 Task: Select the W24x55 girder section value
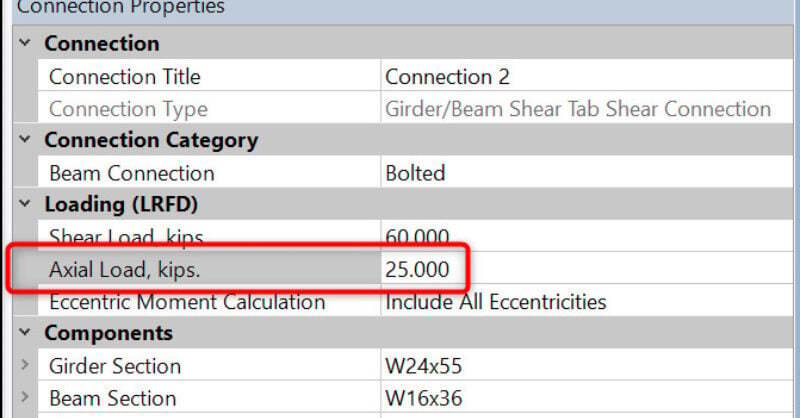coord(423,366)
